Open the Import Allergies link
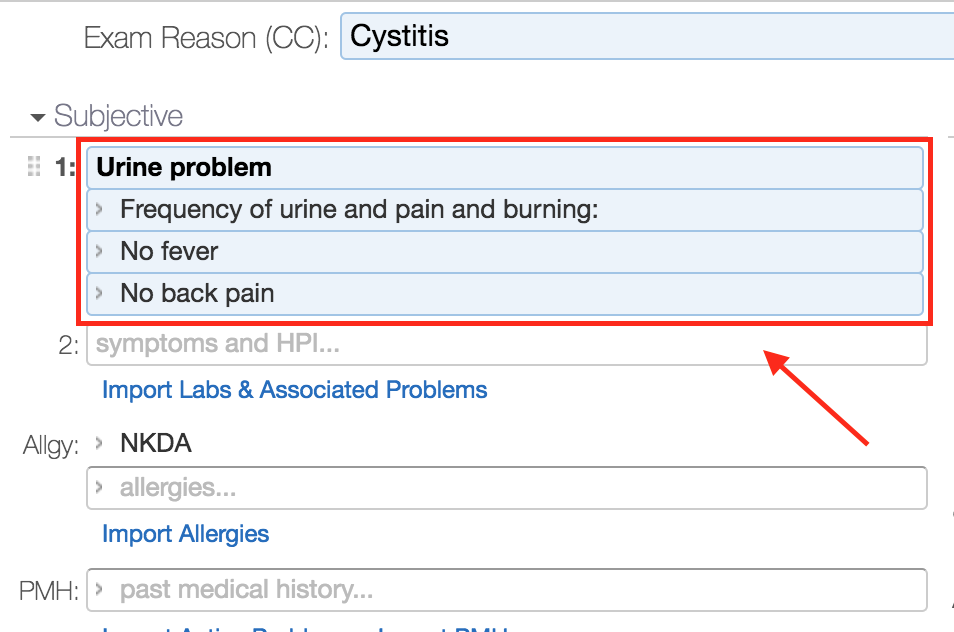Viewport: 954px width, 632px height. [x=186, y=534]
